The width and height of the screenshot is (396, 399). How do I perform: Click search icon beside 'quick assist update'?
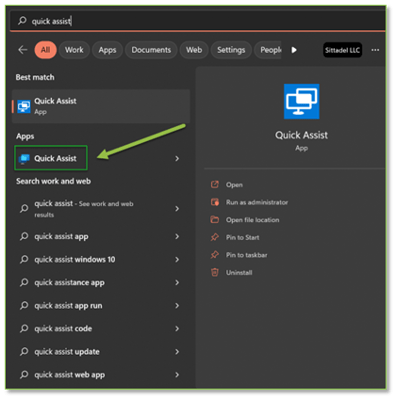tap(24, 351)
